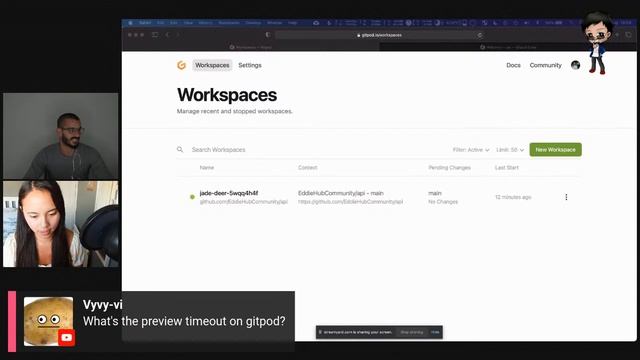Open the Settings tab in Gitpod
Image resolution: width=640 pixels, height=360 pixels.
[250, 65]
